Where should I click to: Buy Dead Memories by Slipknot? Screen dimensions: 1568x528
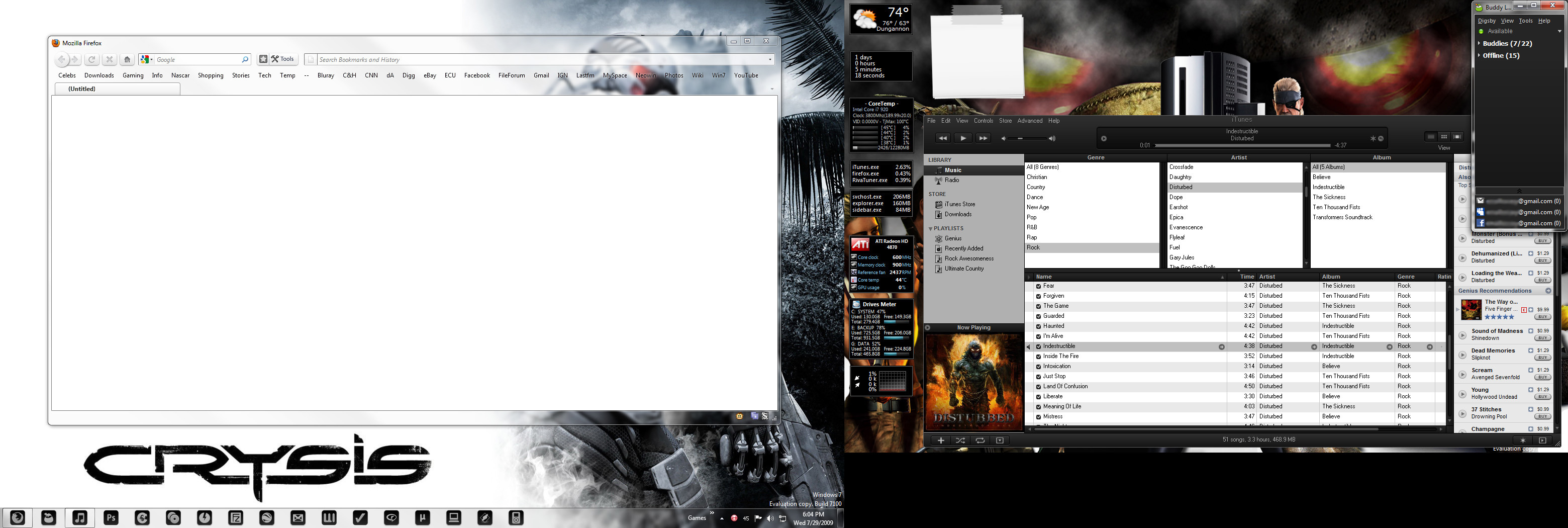1542,358
